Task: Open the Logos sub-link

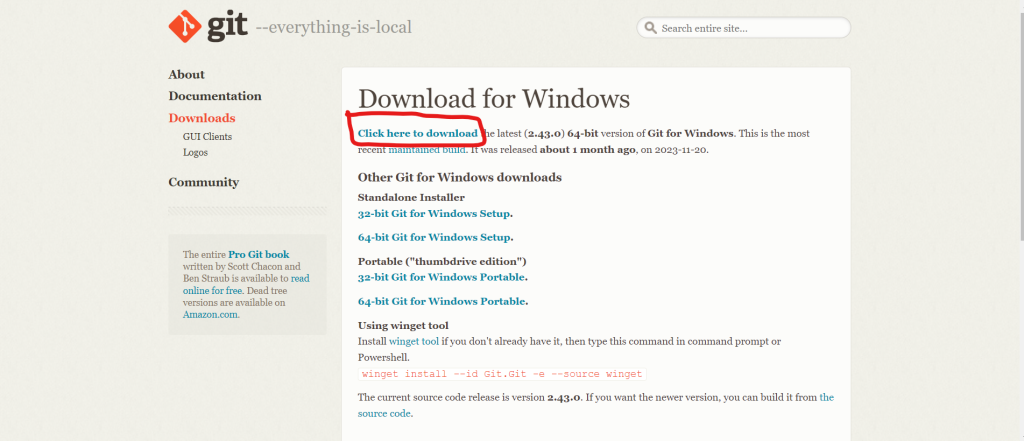Action: pos(195,152)
